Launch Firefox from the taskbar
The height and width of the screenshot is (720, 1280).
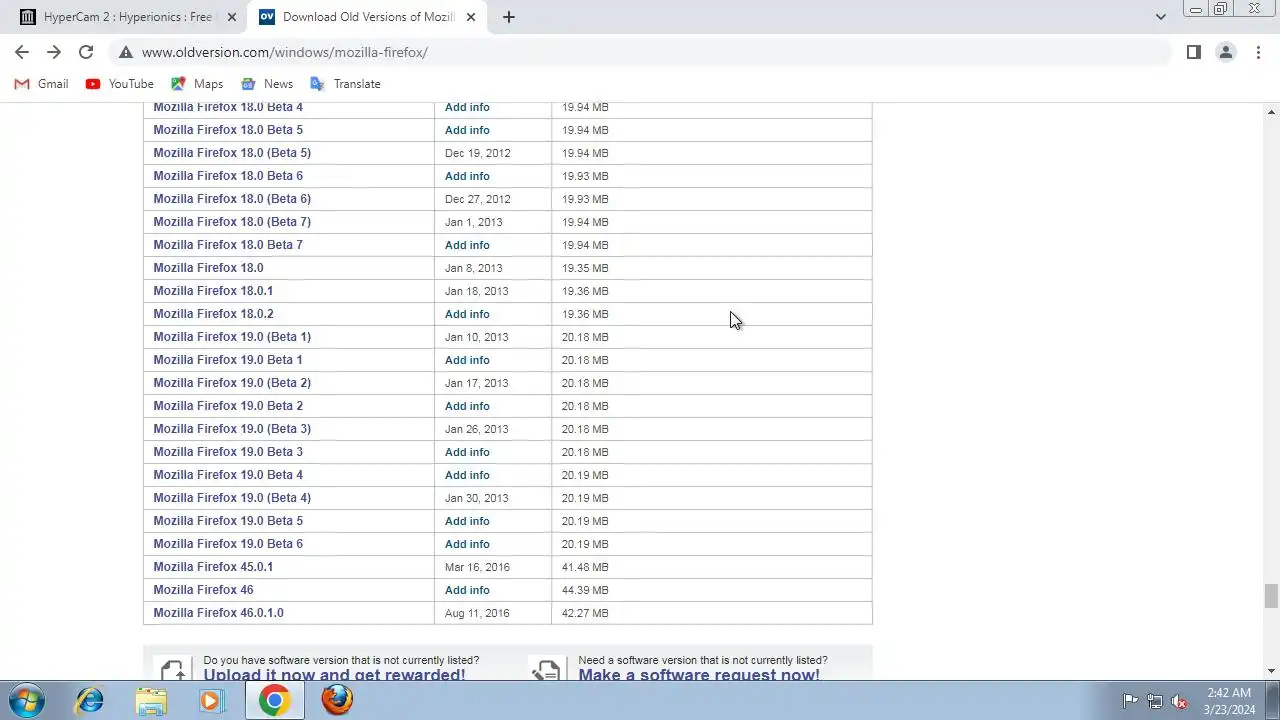coord(337,700)
